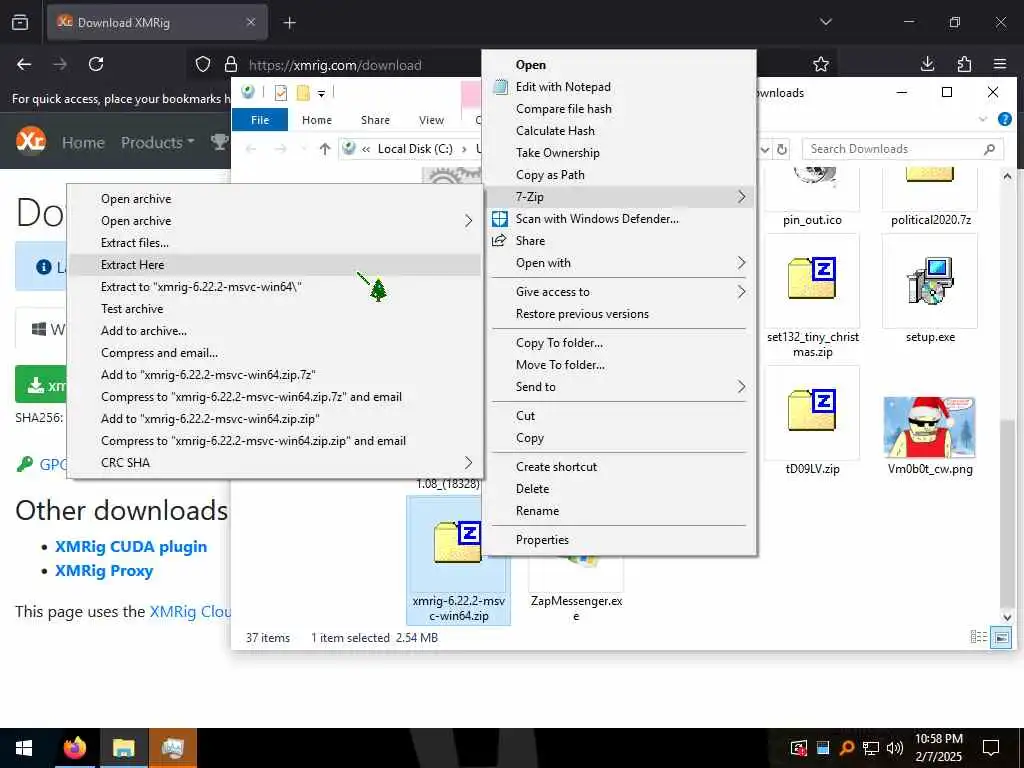Open the Share ribbon tab
1024x768 pixels.
[x=375, y=120]
